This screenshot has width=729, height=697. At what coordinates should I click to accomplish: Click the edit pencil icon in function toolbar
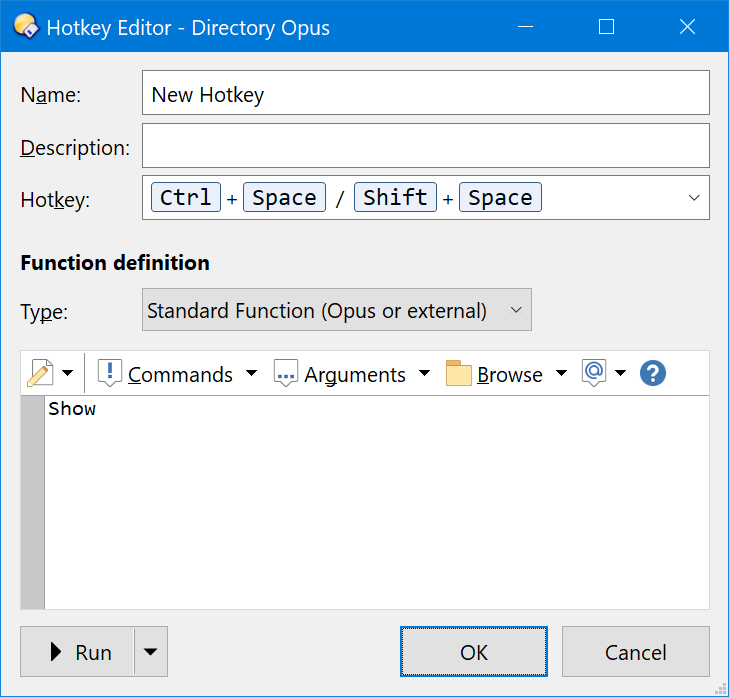coord(40,373)
